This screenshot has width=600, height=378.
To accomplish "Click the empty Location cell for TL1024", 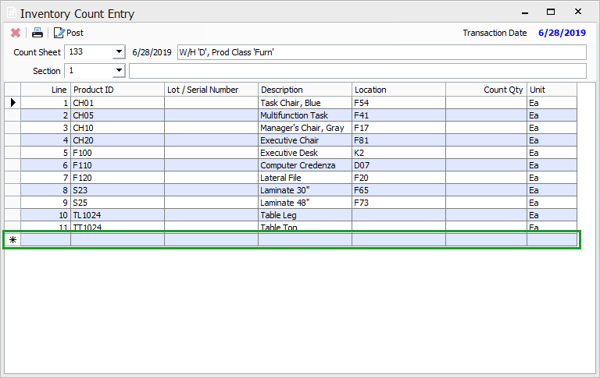I will click(398, 215).
